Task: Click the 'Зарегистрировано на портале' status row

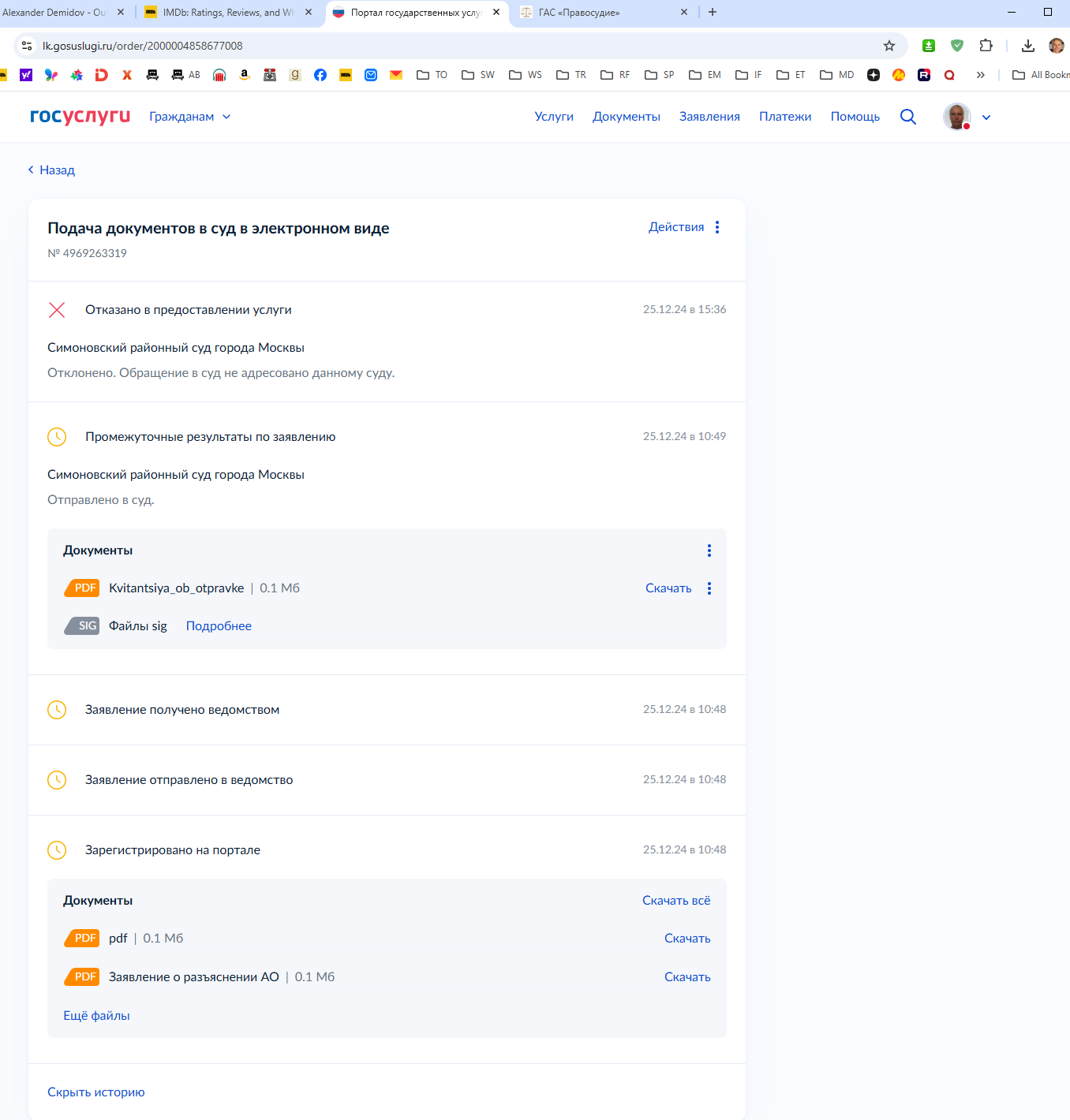Action: point(387,850)
